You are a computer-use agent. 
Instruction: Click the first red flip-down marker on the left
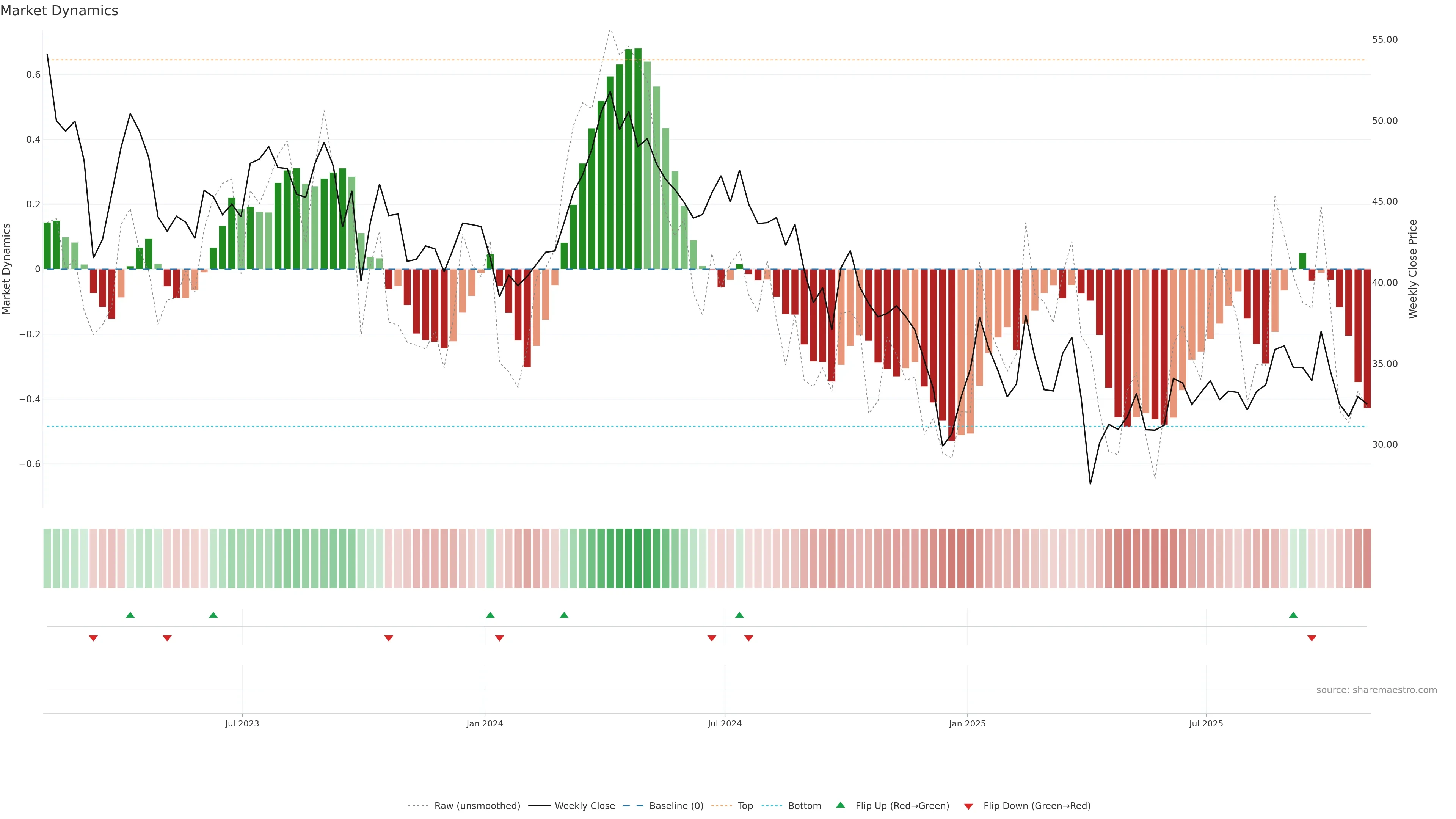pos(93,638)
